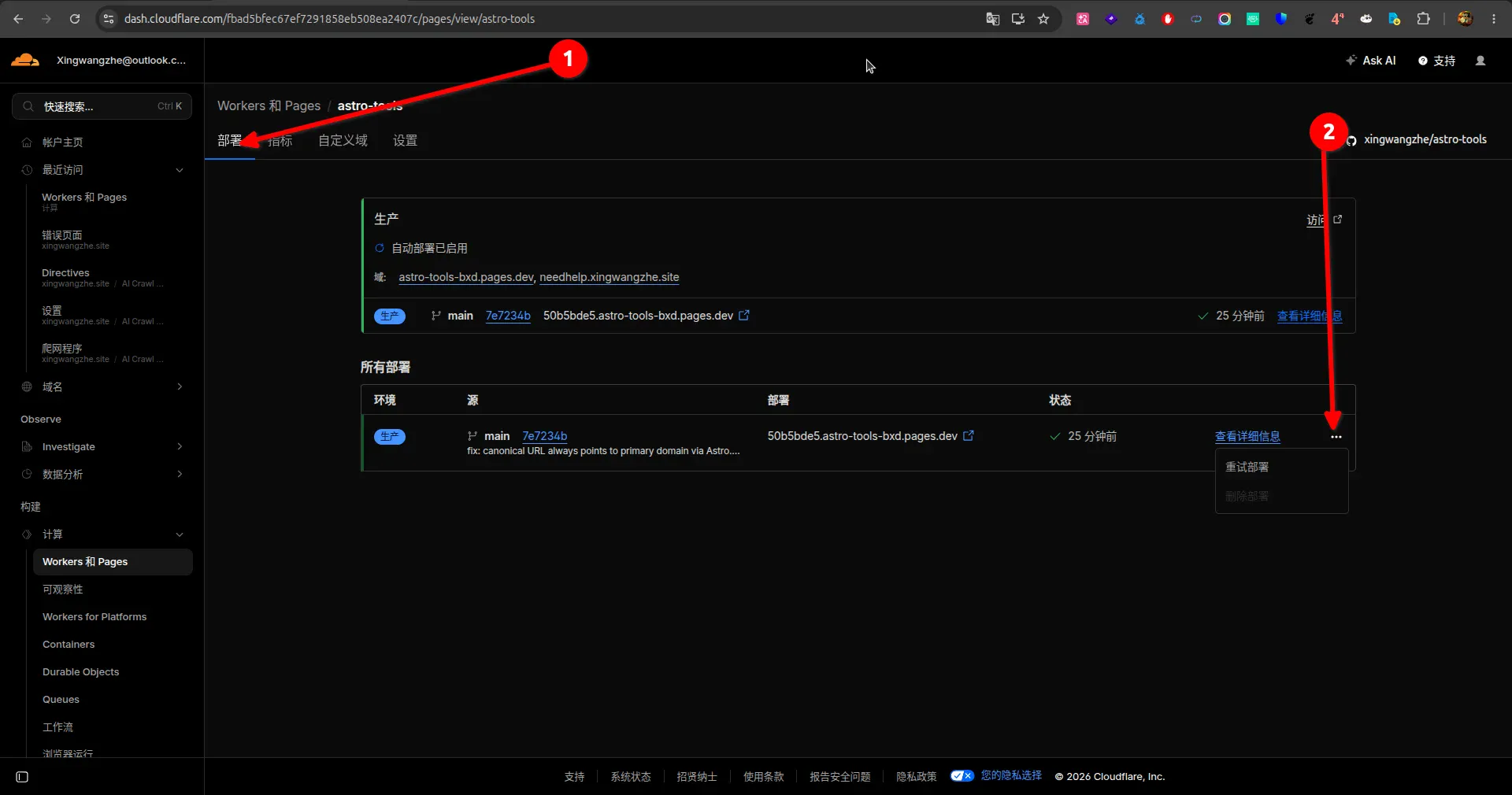Open the red number 4 extension icon
Screen dimensions: 1512x795
(1338, 19)
